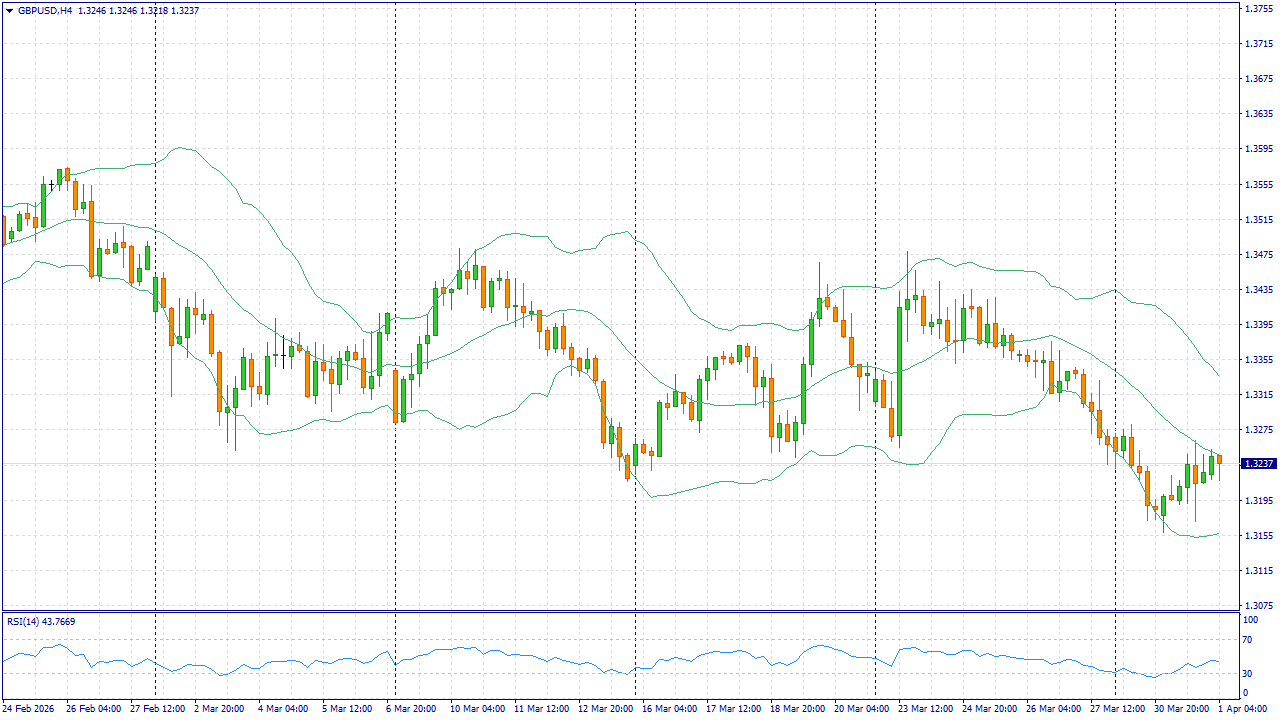Viewport: 1280px width, 720px height.
Task: Click the 18 Mar 20:00 time label
Action: pyautogui.click(x=797, y=708)
